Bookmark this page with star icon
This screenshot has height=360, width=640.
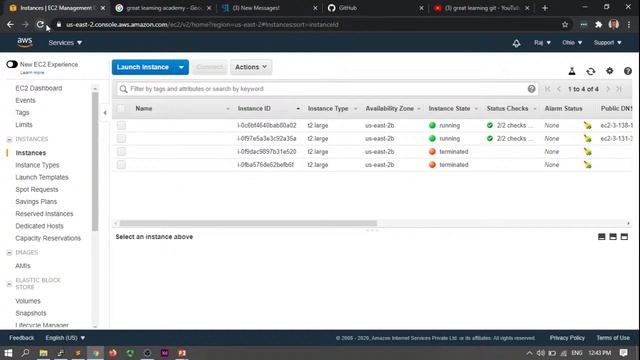tap(565, 24)
